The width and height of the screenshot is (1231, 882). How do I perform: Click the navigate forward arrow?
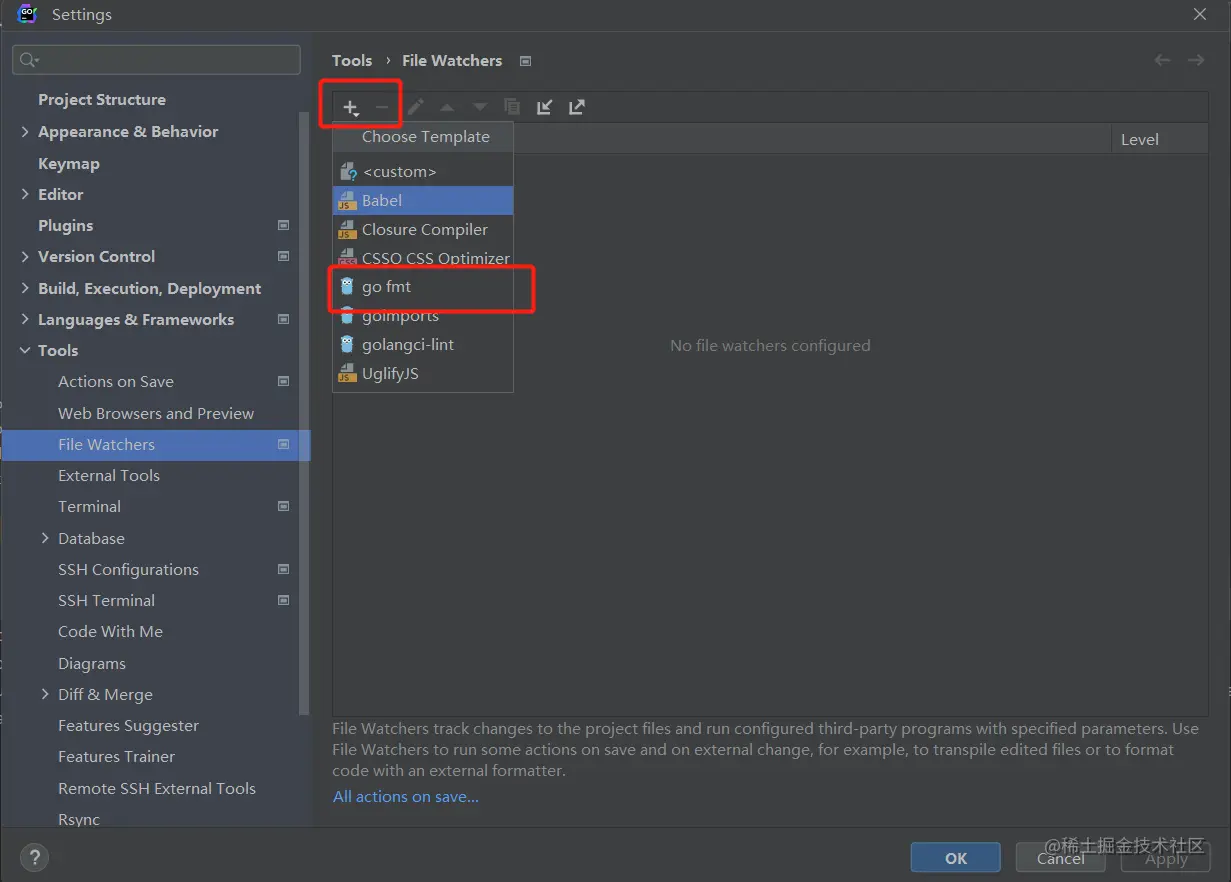tap(1196, 60)
